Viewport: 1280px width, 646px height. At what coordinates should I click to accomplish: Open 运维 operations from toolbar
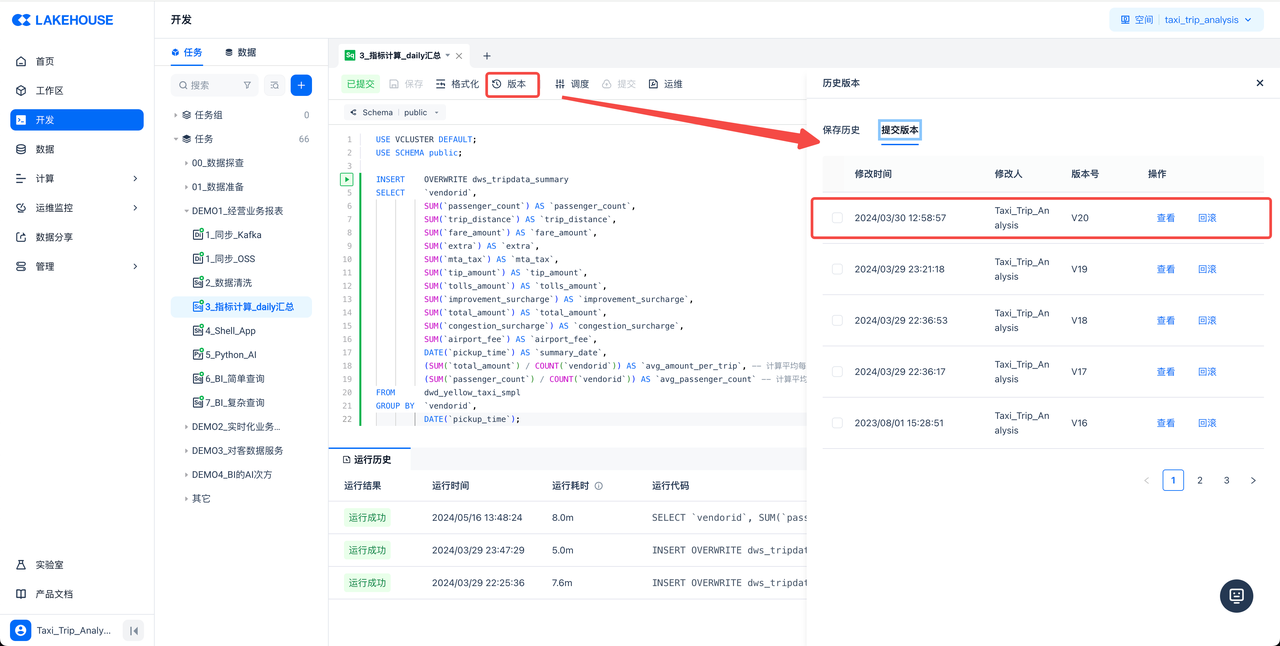pyautogui.click(x=665, y=84)
